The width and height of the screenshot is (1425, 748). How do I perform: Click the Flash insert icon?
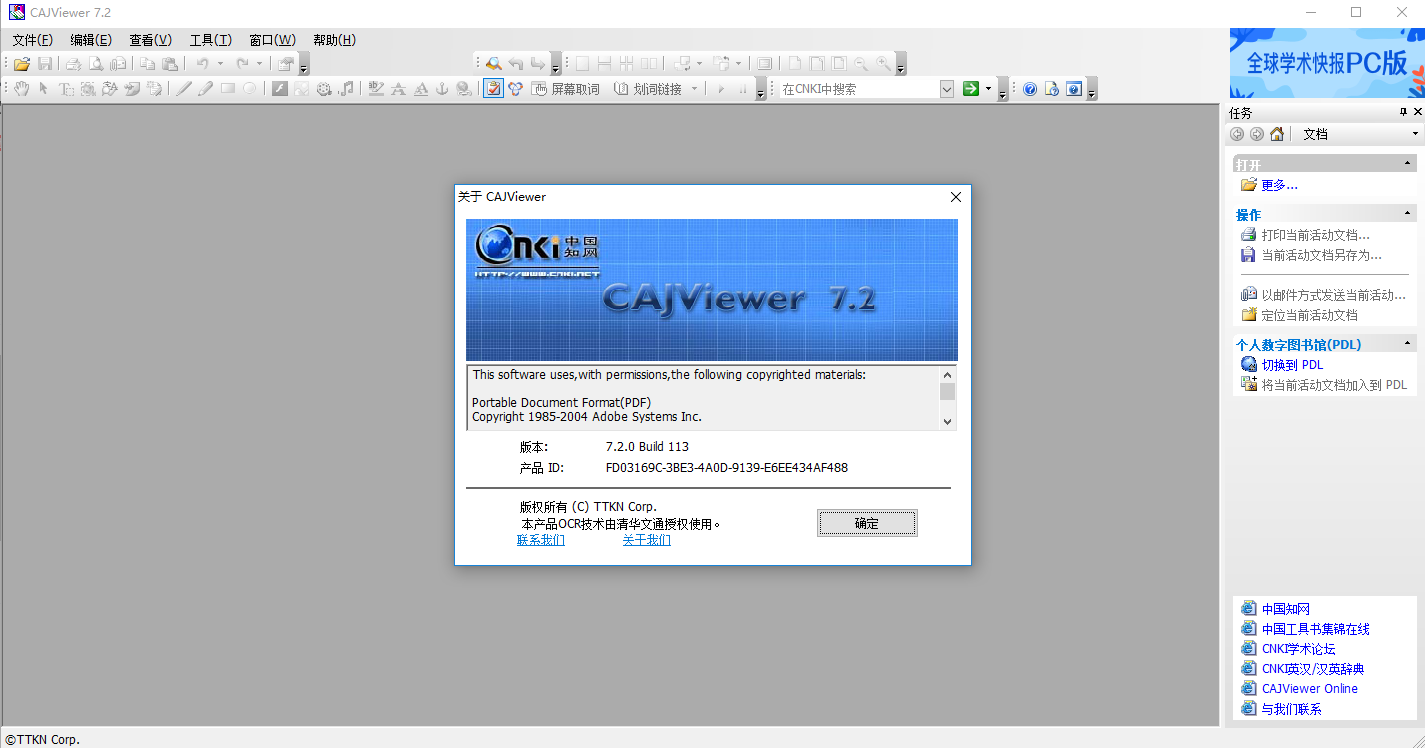[280, 89]
